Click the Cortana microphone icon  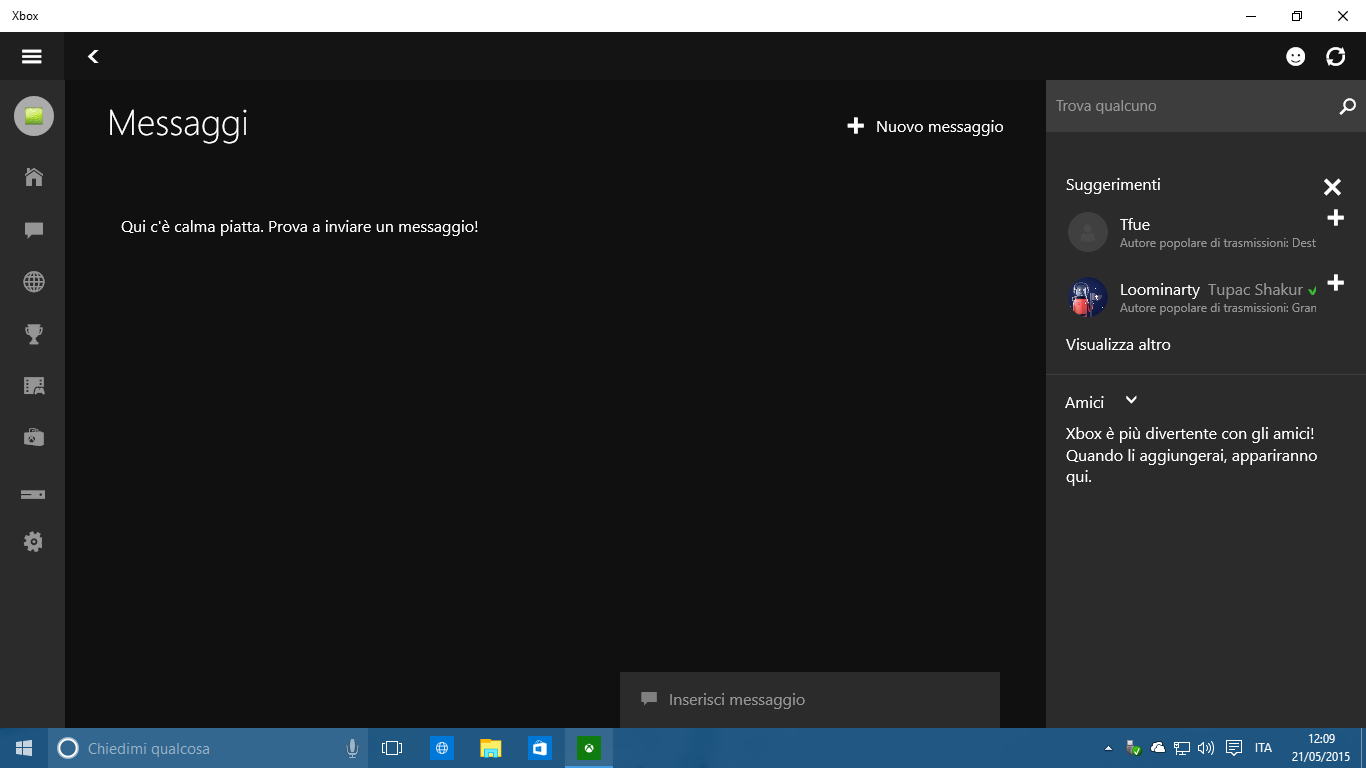coord(352,748)
